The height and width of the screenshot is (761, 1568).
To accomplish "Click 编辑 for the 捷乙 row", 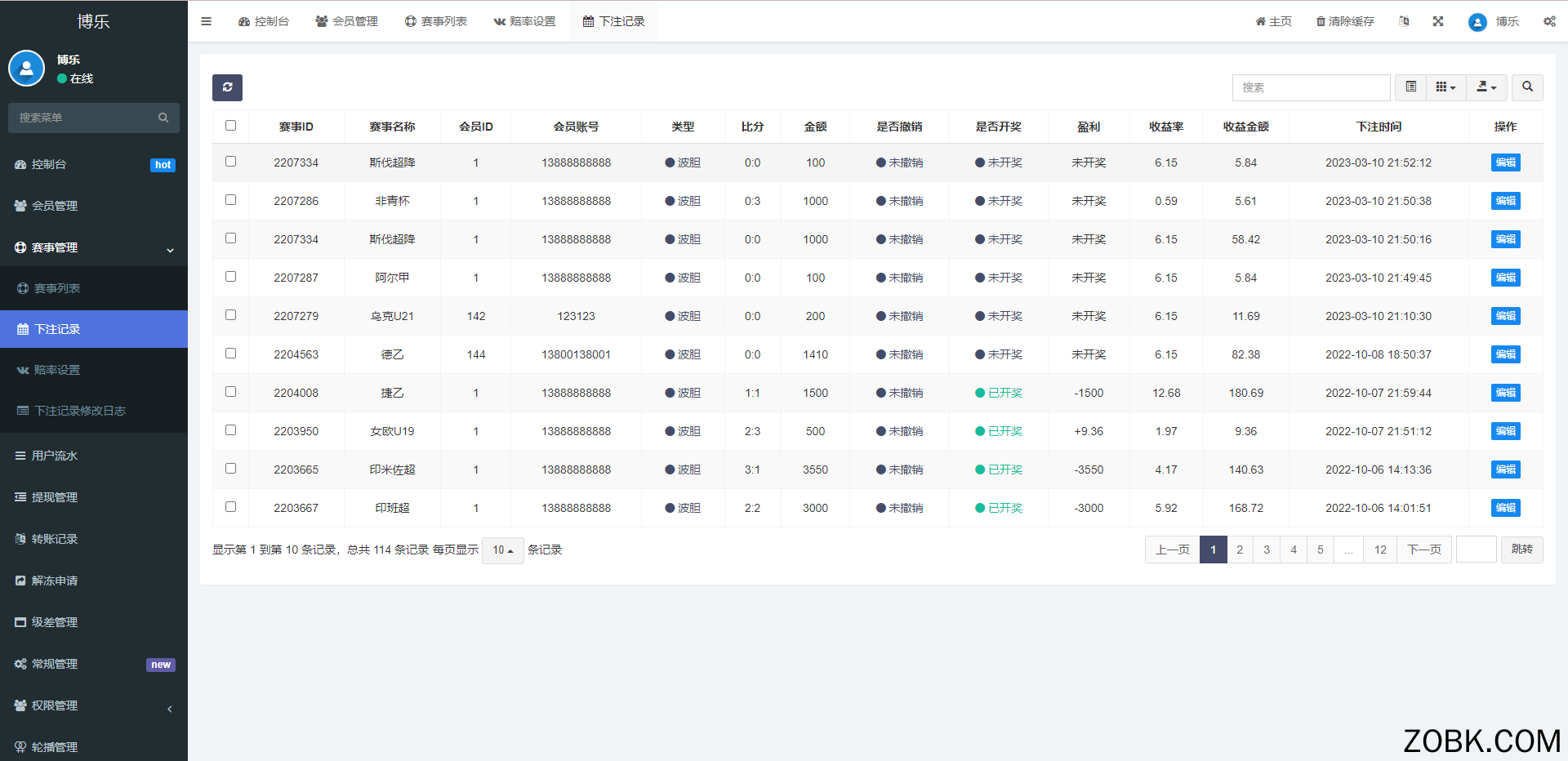I will point(1505,393).
